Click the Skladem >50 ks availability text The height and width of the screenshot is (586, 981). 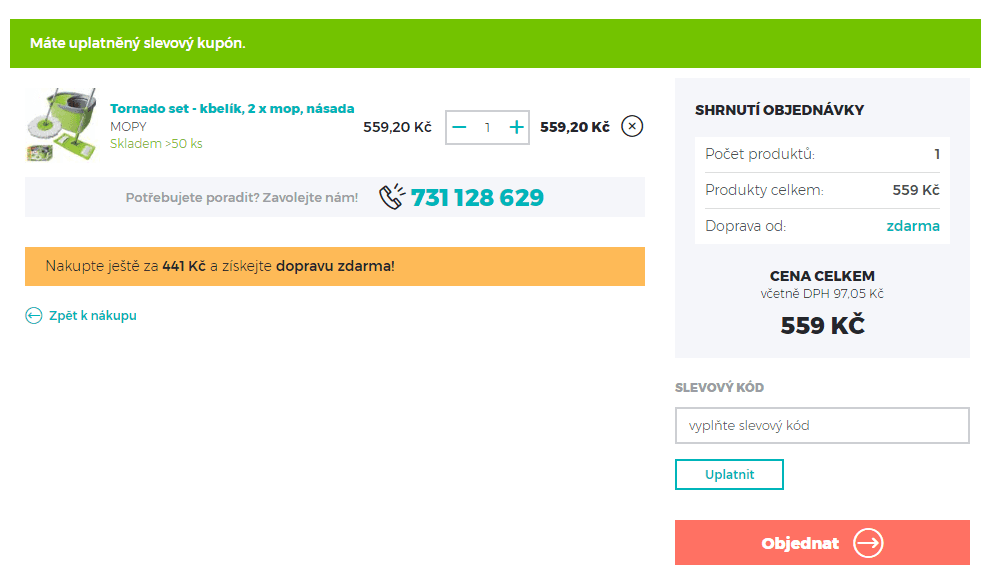pos(156,143)
